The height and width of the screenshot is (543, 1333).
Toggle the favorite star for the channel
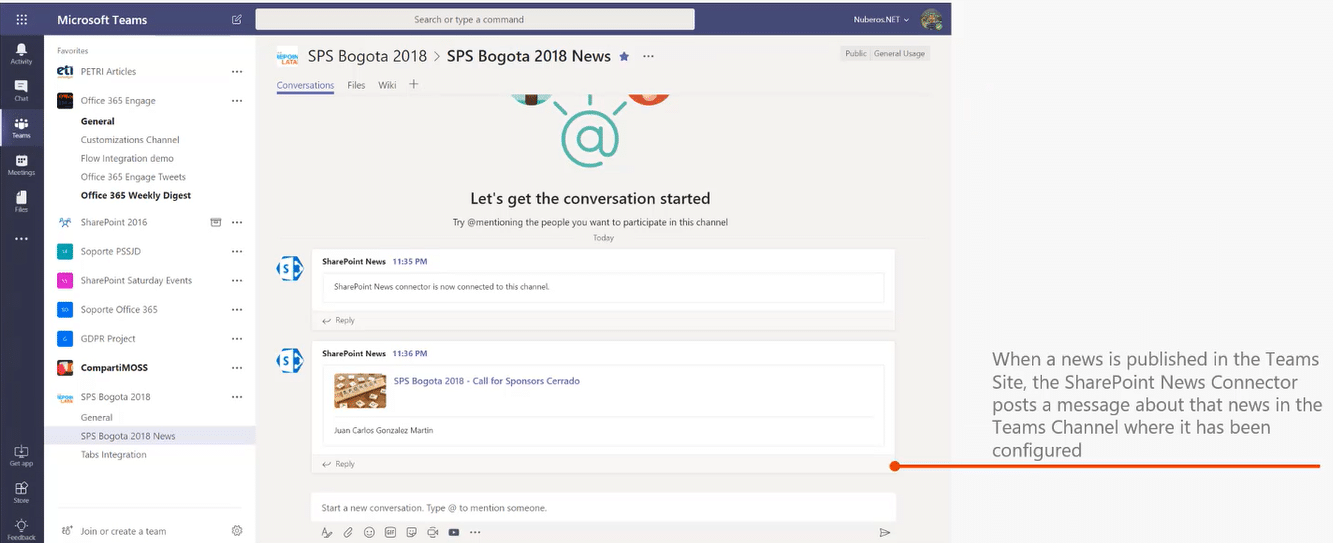click(624, 57)
